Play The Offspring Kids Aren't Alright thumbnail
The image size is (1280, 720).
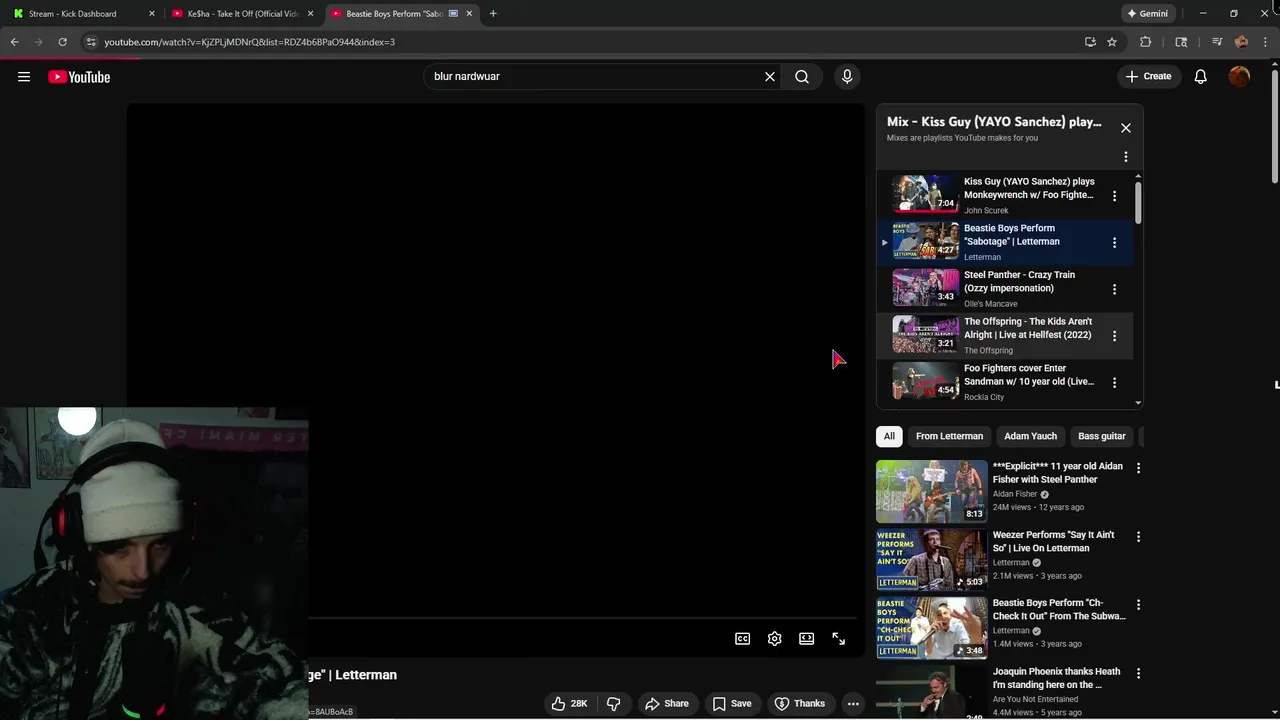tap(925, 334)
